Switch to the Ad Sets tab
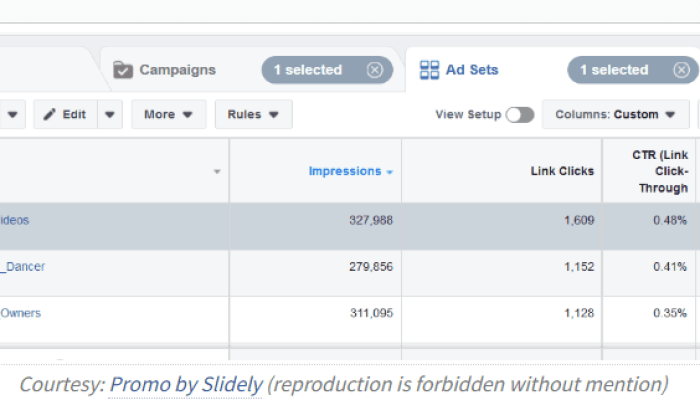Viewport: 700px width, 400px height. pyautogui.click(x=472, y=70)
